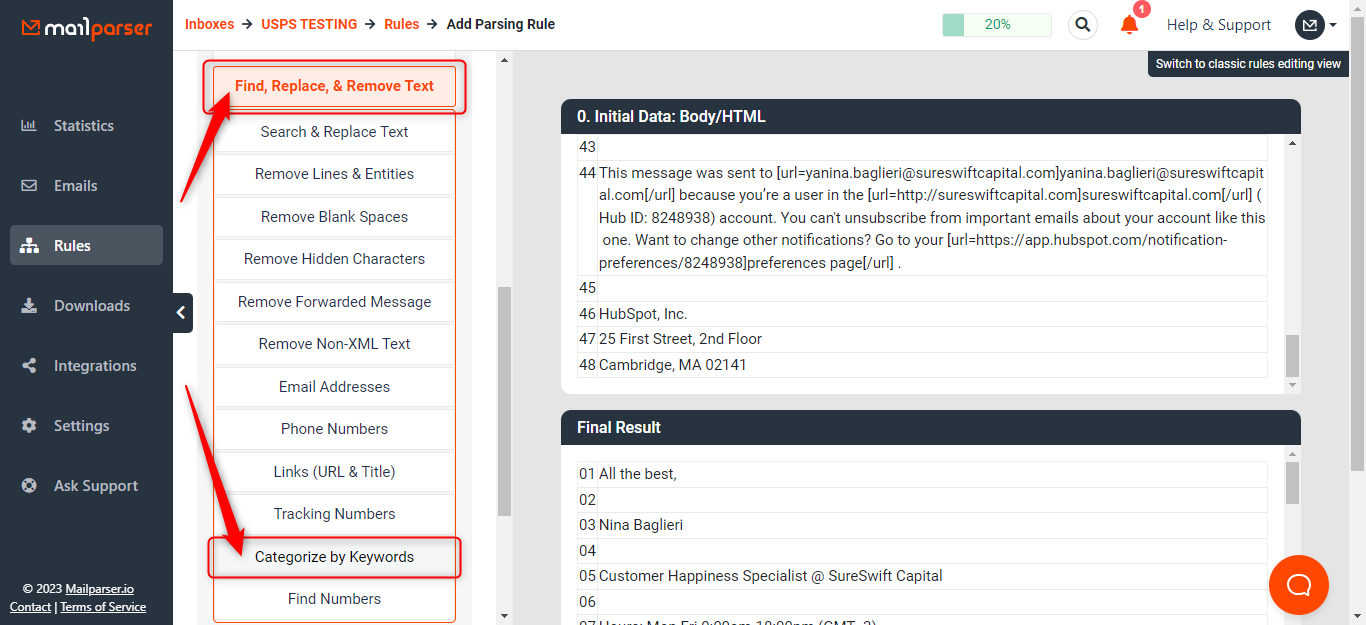
Task: Open the Rules breadcrumb link
Action: click(402, 24)
